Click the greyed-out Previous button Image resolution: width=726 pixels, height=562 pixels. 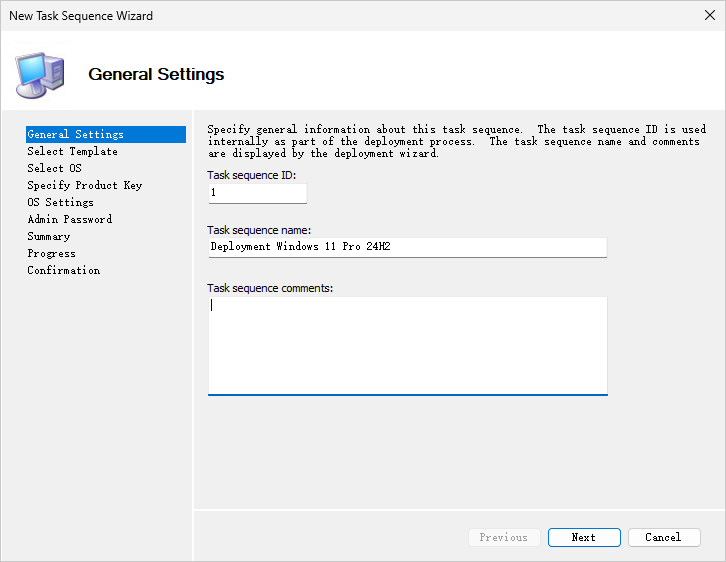504,537
